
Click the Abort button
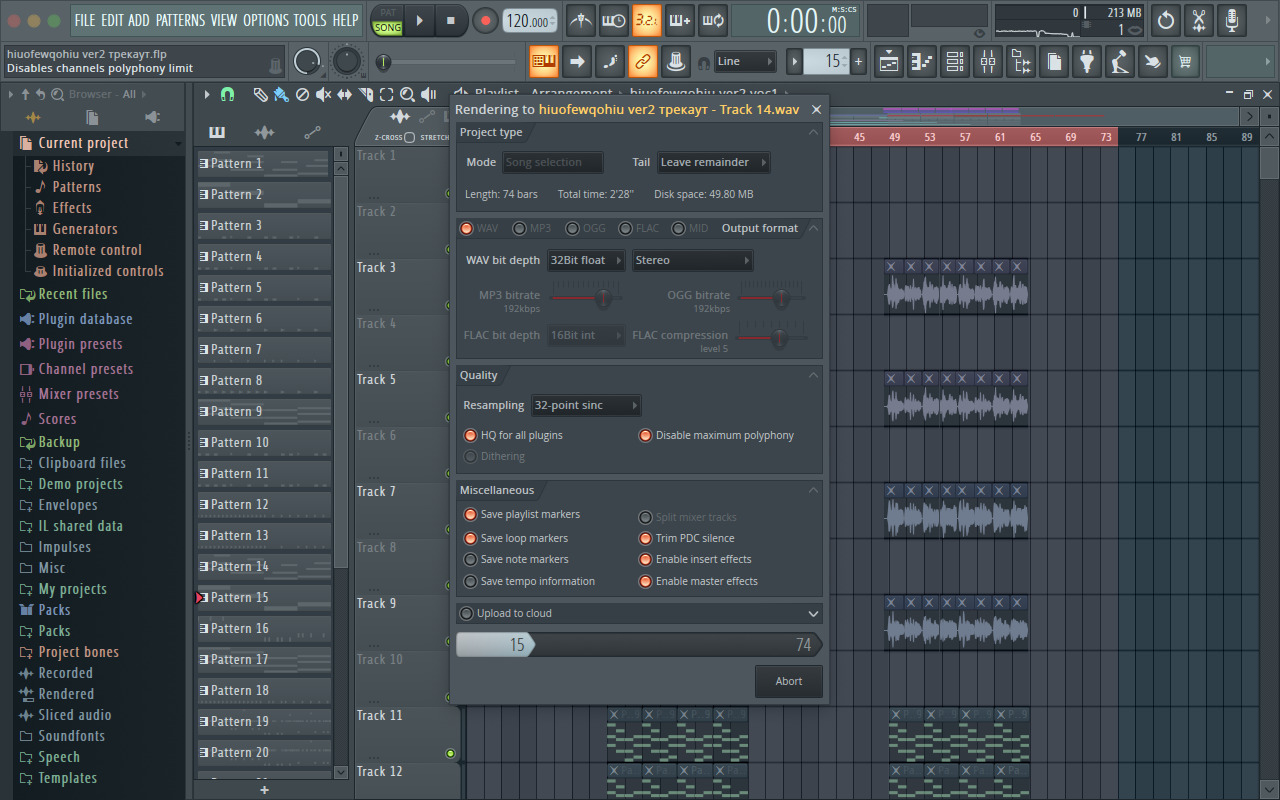pyautogui.click(x=789, y=682)
